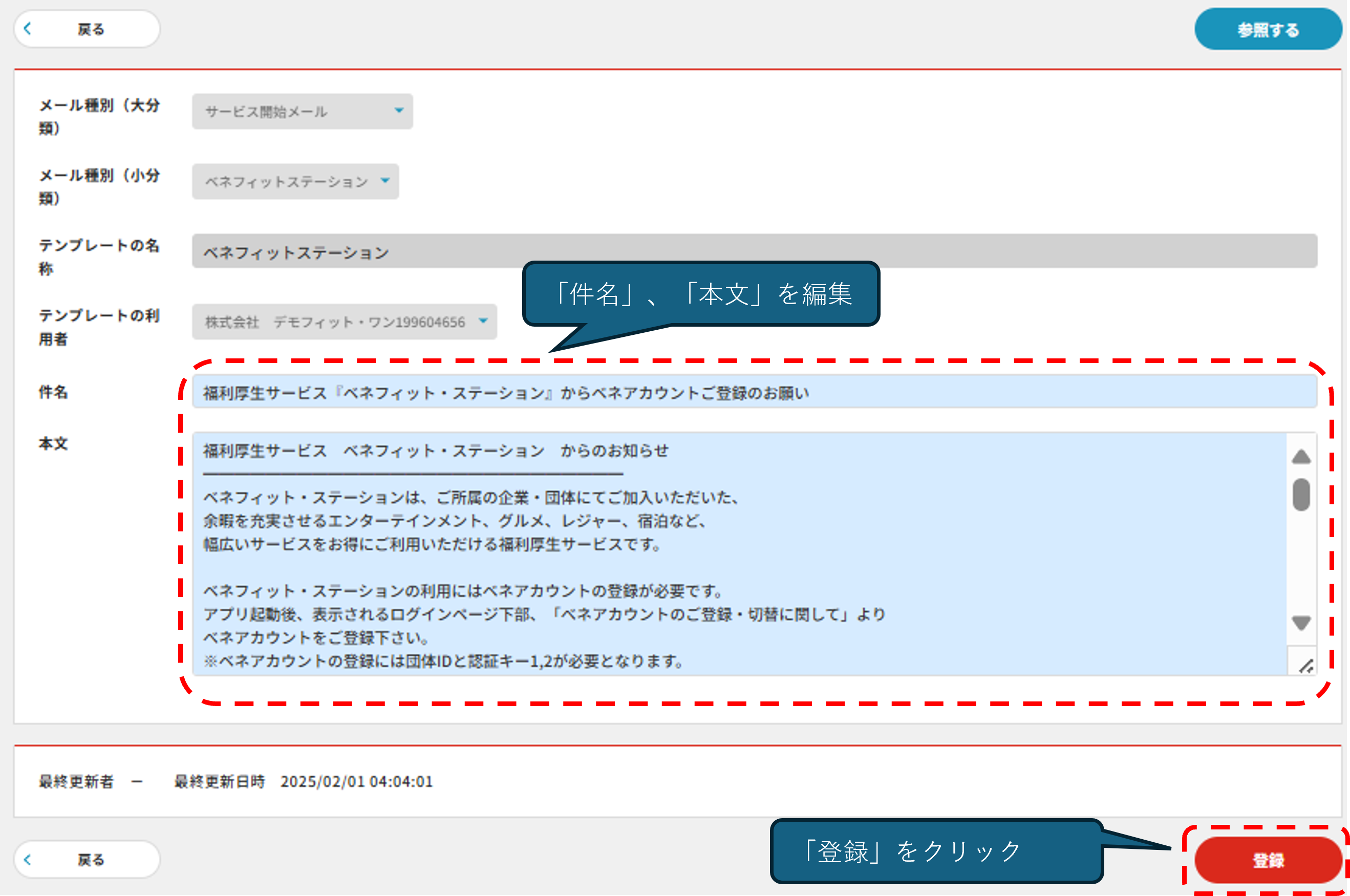
Task: Click the 件名 subject input field
Action: (754, 392)
